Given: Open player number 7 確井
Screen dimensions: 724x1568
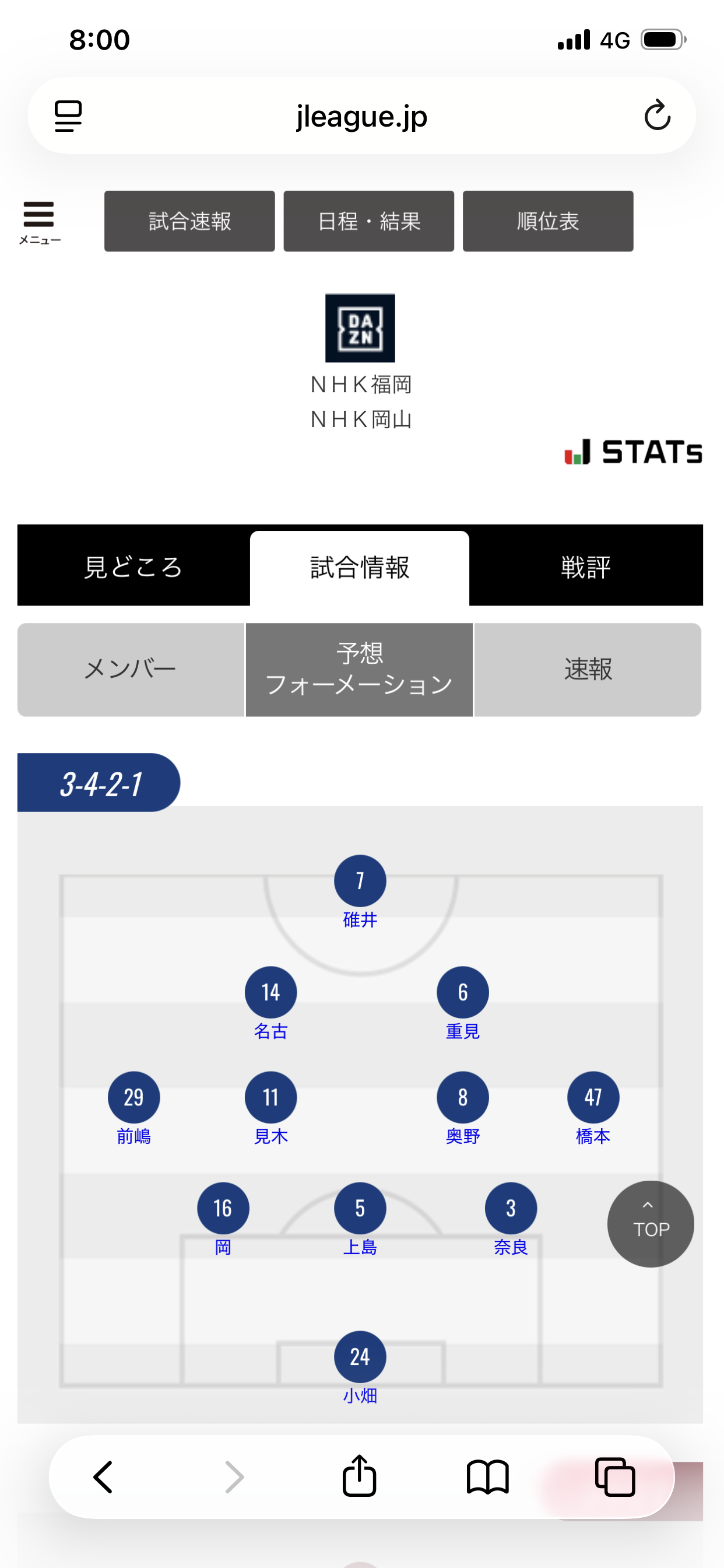Looking at the screenshot, I should point(360,881).
